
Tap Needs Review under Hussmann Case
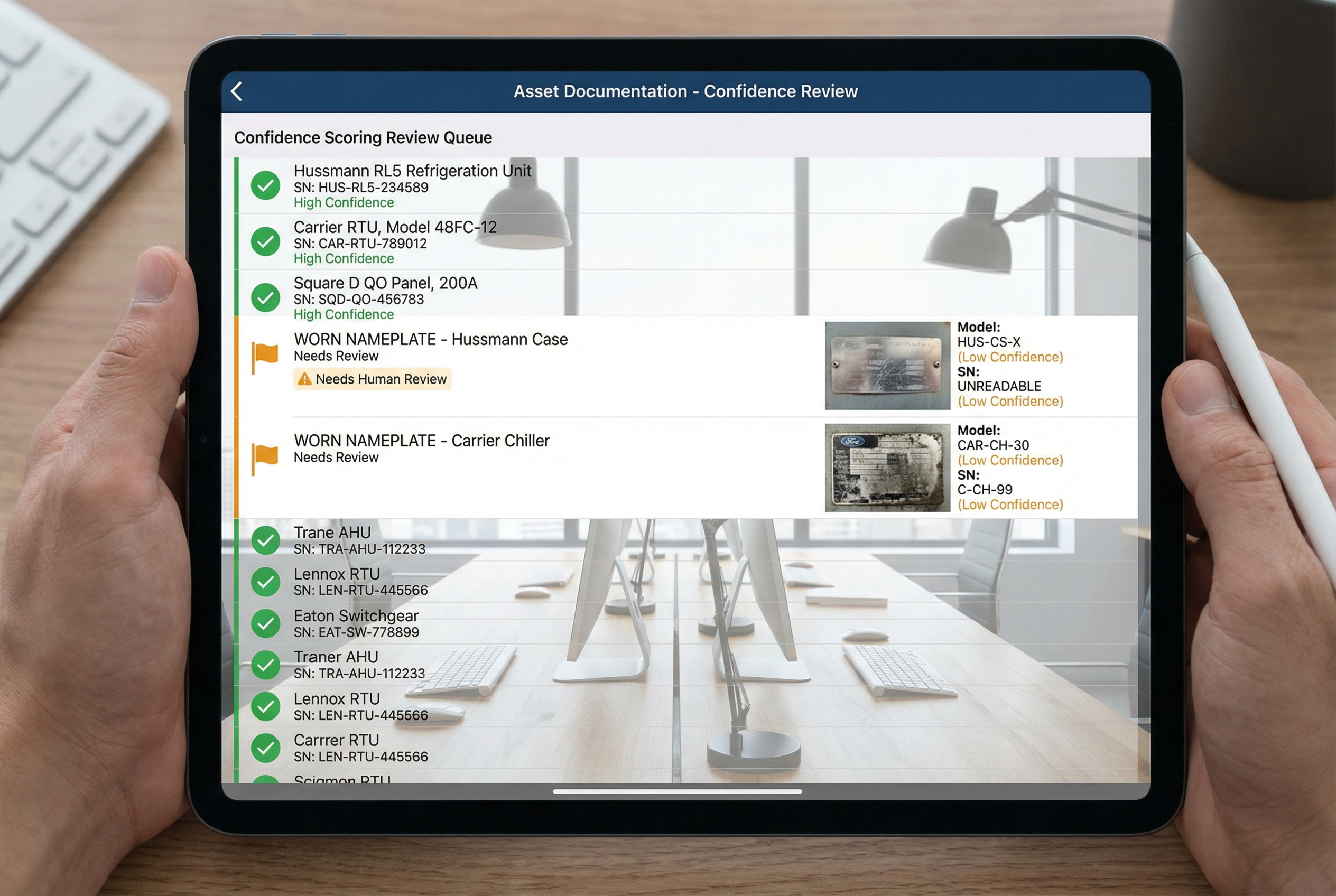(336, 356)
